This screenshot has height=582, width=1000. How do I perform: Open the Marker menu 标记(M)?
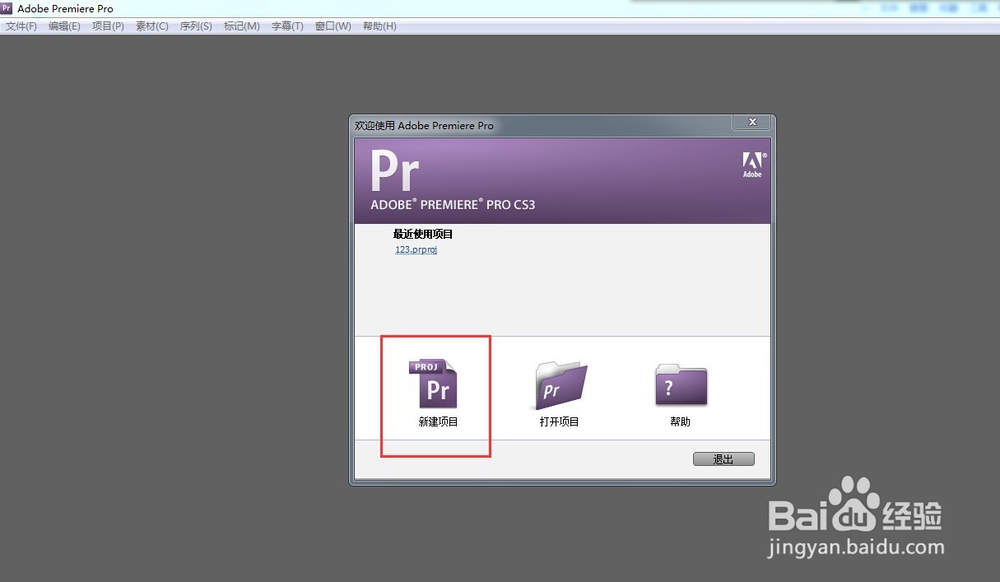(242, 26)
